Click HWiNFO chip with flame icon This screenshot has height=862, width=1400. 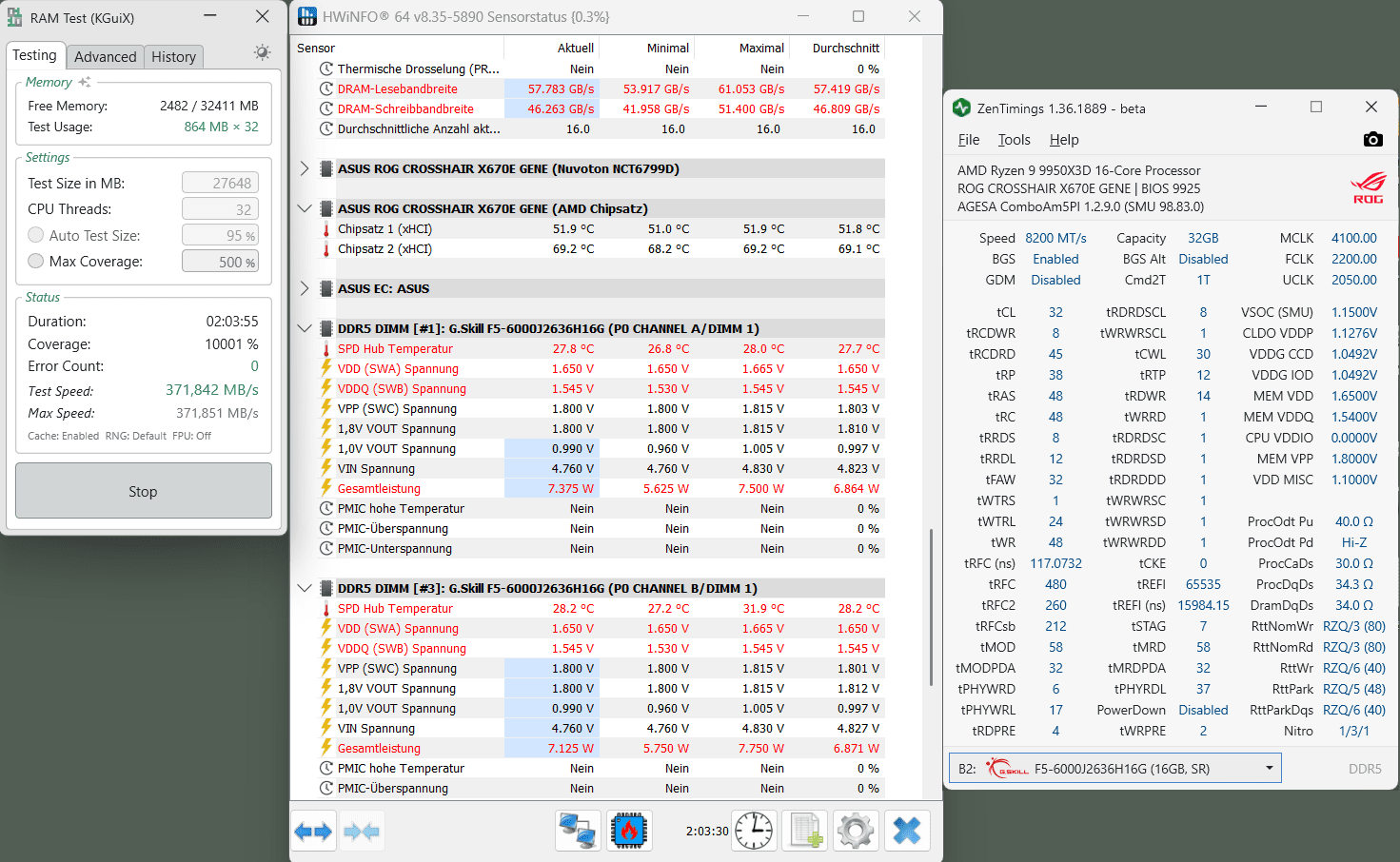click(x=628, y=831)
